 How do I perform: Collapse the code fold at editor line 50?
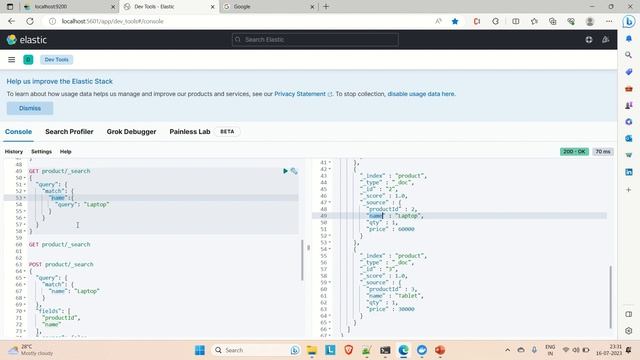point(24,178)
